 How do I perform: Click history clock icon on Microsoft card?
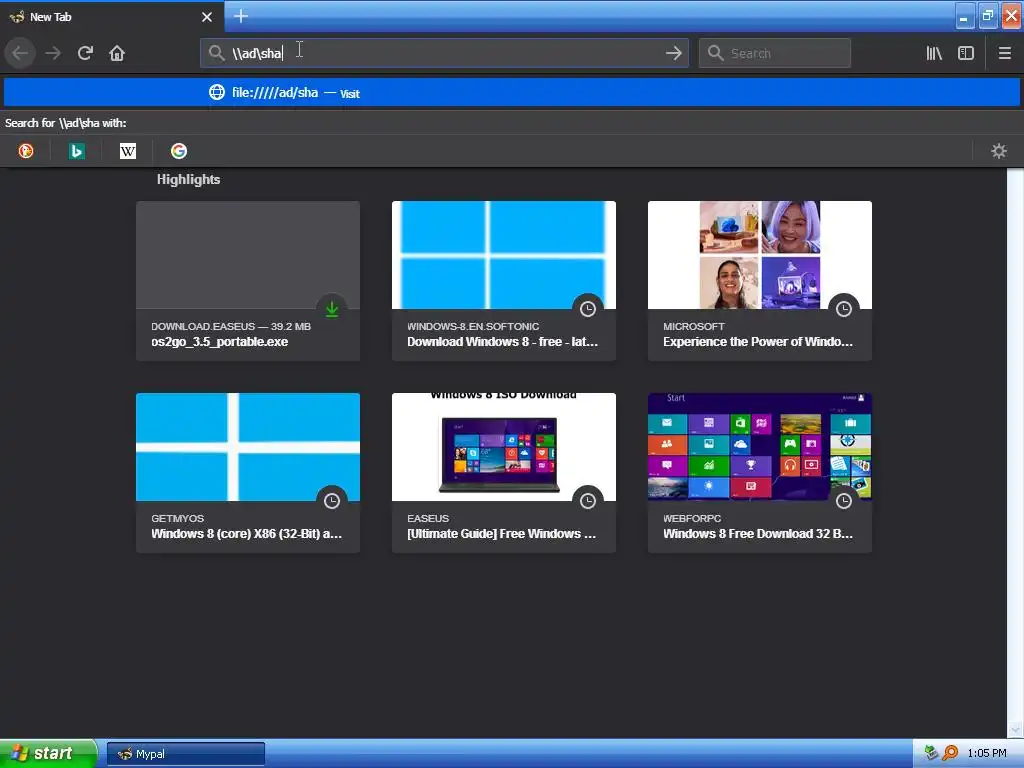click(x=844, y=309)
